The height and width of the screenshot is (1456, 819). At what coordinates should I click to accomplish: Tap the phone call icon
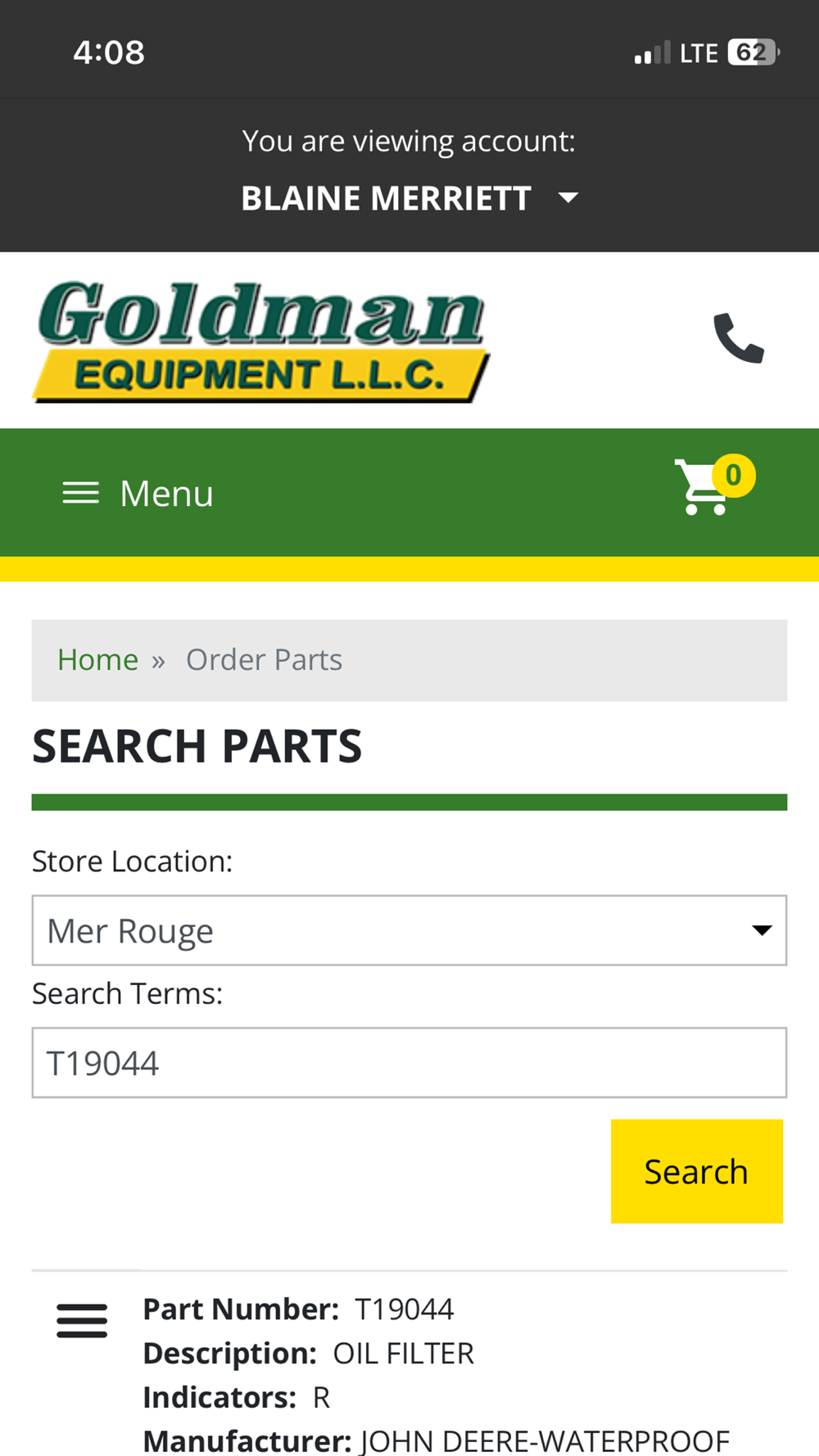[x=739, y=337]
